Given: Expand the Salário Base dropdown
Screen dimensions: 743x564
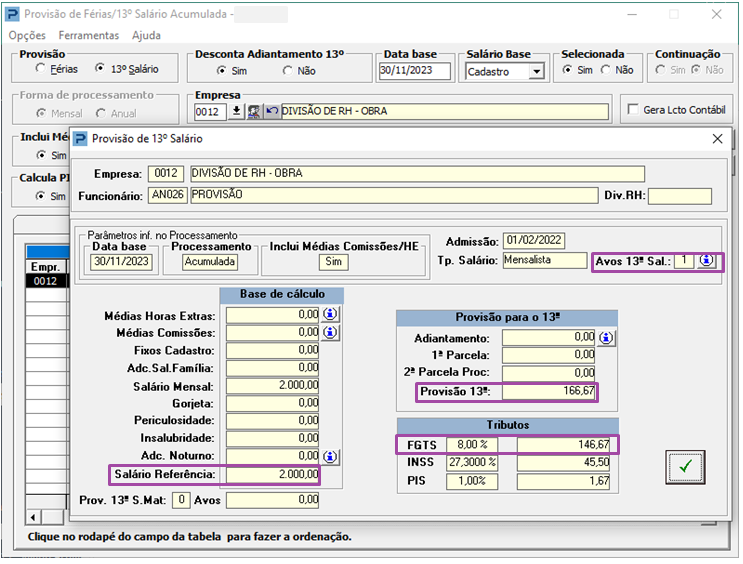Looking at the screenshot, I should (537, 72).
